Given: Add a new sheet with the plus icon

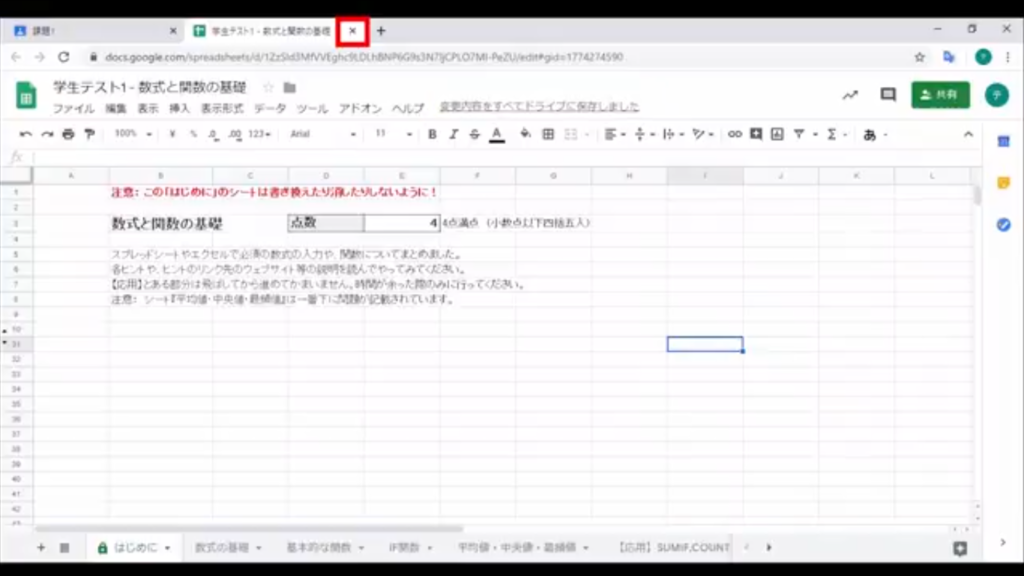Looking at the screenshot, I should click(41, 547).
